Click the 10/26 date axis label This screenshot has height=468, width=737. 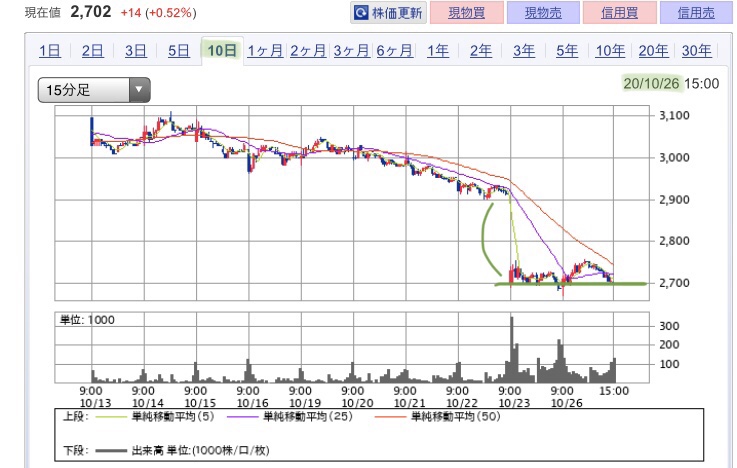566,403
